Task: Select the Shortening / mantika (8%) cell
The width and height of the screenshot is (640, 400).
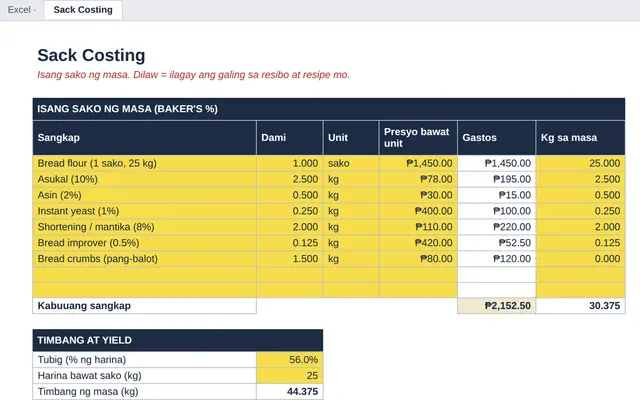Action: [x=144, y=227]
